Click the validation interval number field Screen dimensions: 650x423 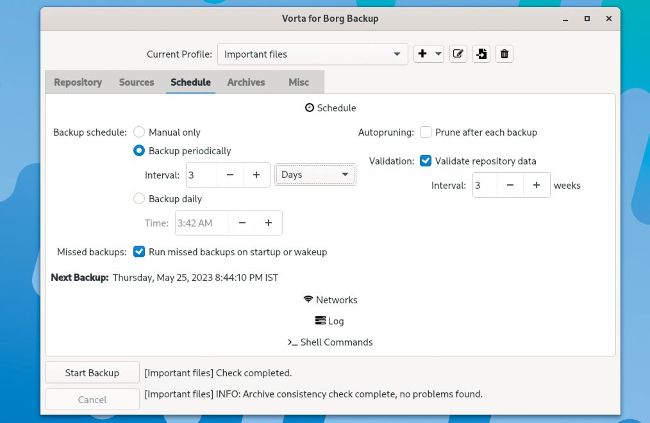tap(485, 185)
